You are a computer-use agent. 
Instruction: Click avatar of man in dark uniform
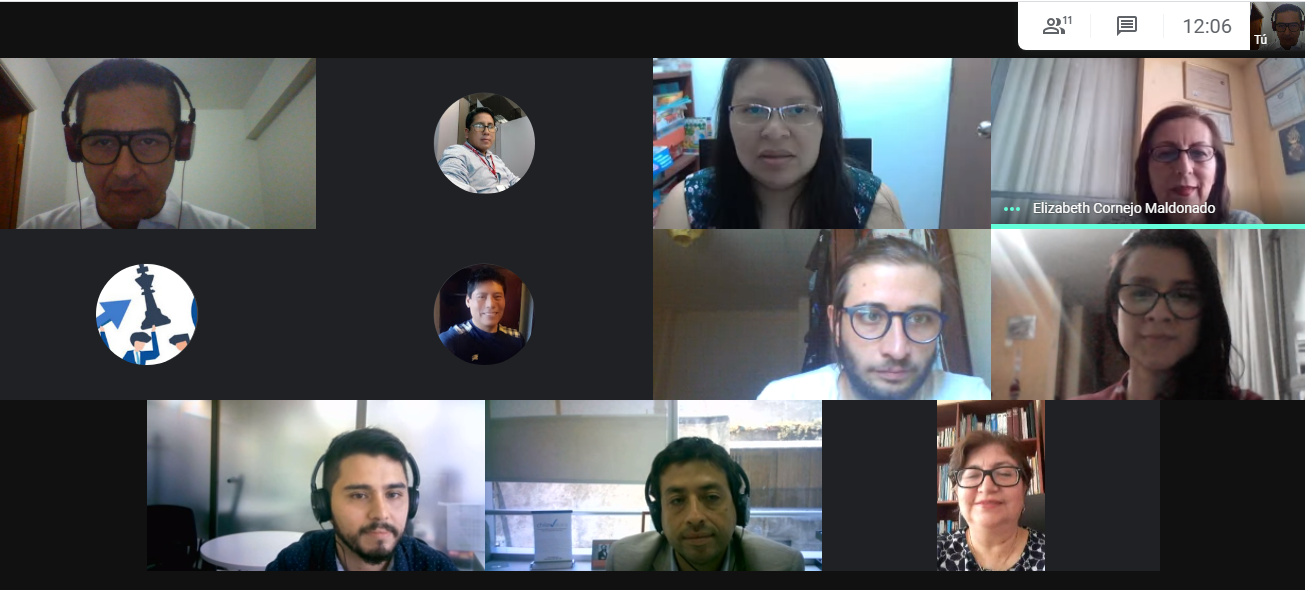(x=484, y=314)
